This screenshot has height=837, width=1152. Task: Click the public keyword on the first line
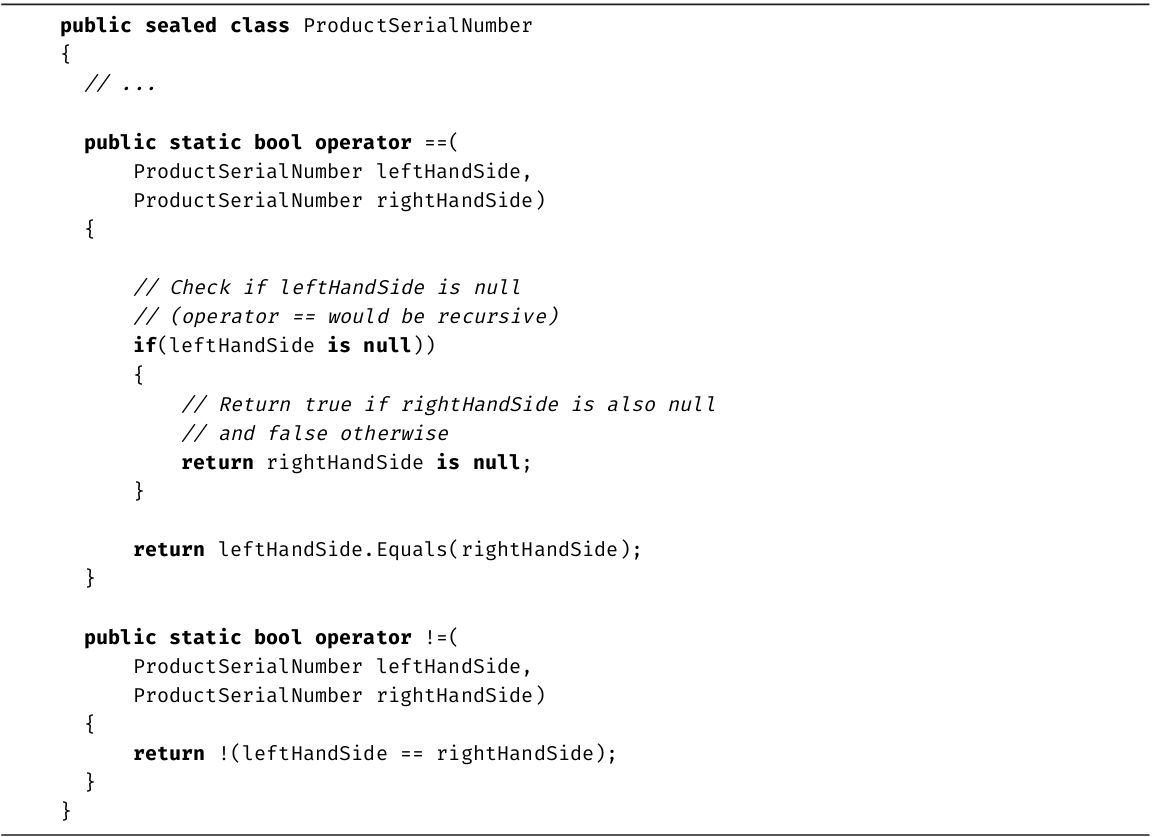click(x=96, y=26)
